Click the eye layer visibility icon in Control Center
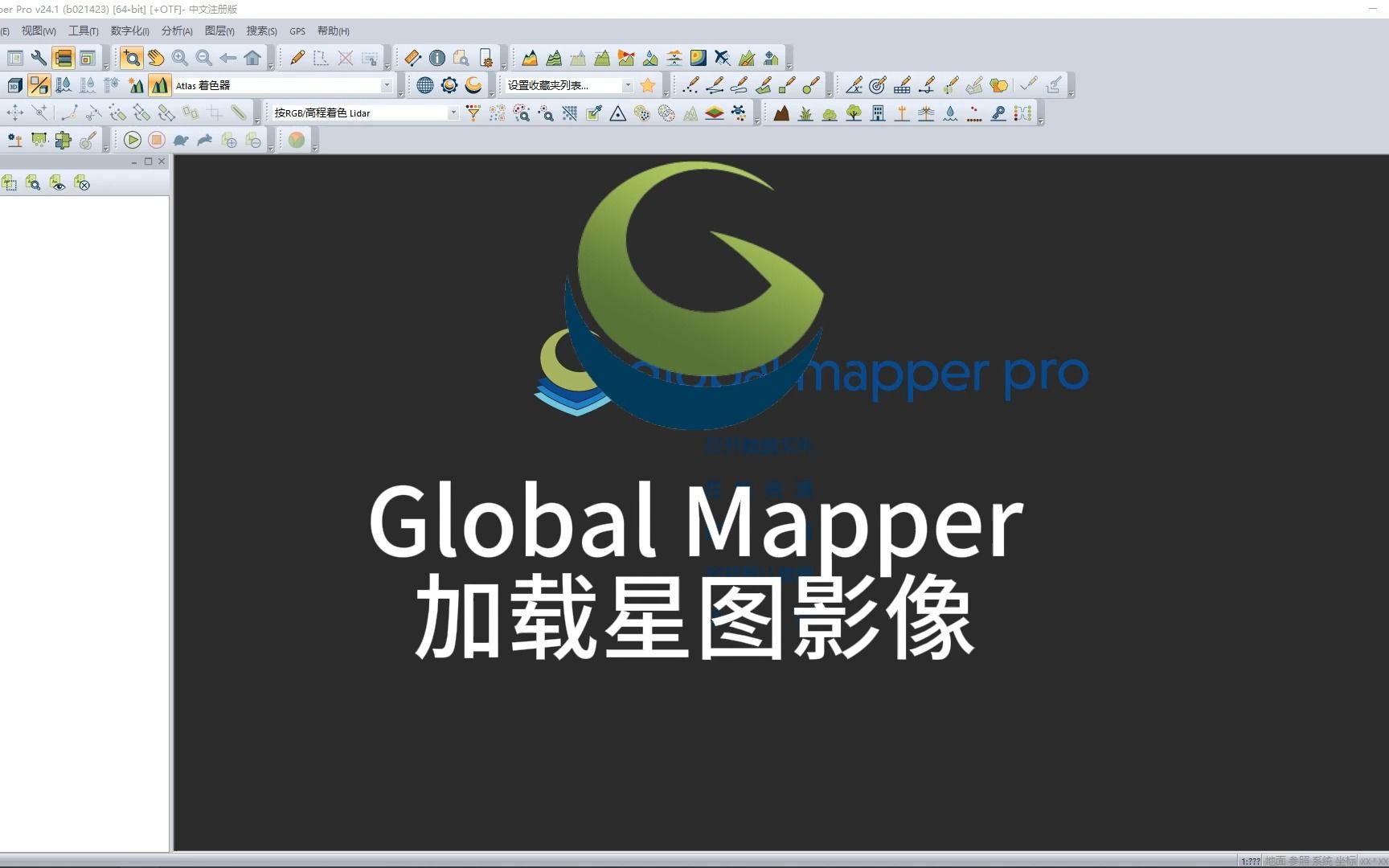 click(x=57, y=183)
